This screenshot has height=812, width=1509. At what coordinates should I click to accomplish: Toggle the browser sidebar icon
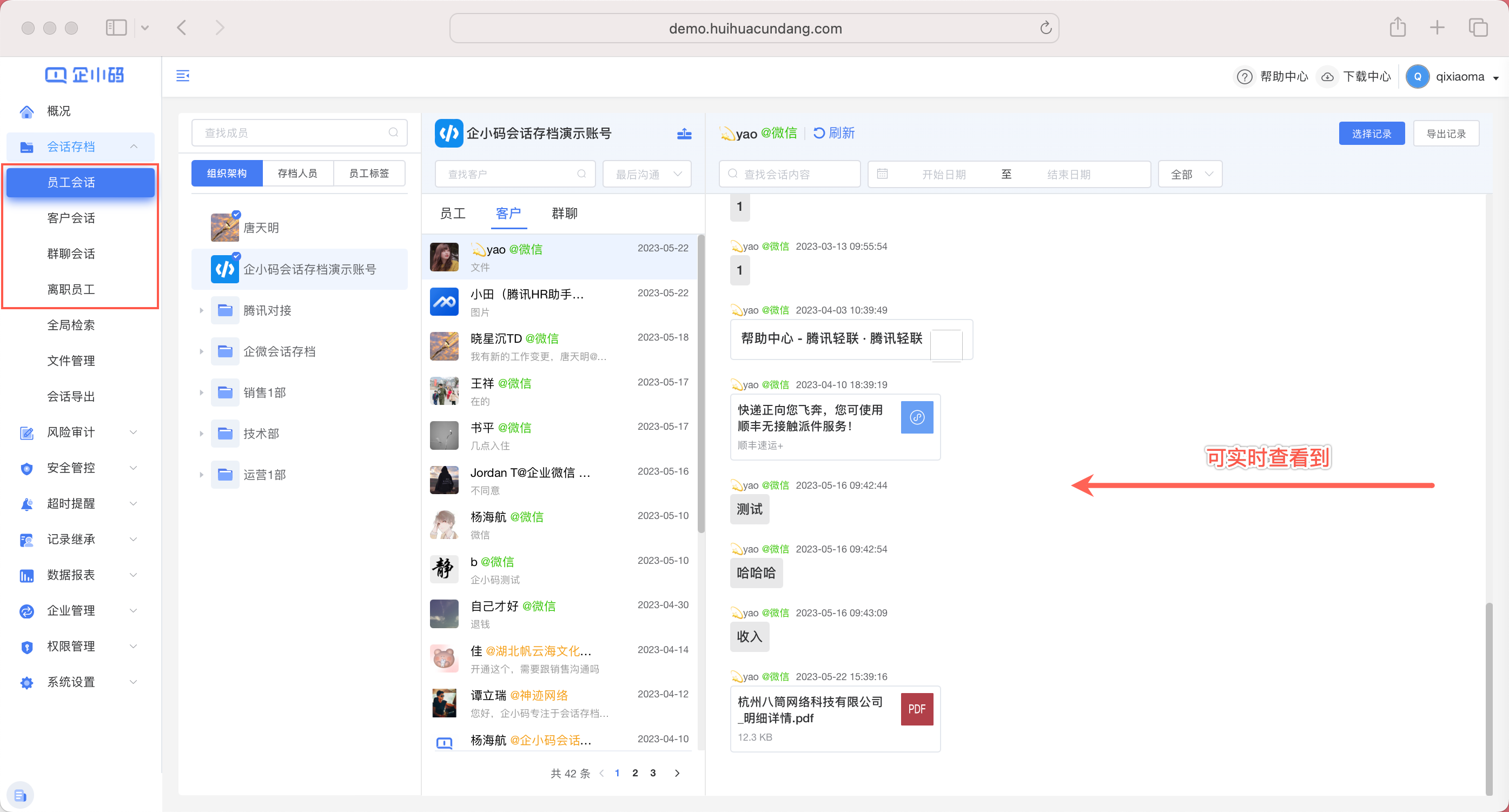(x=116, y=28)
